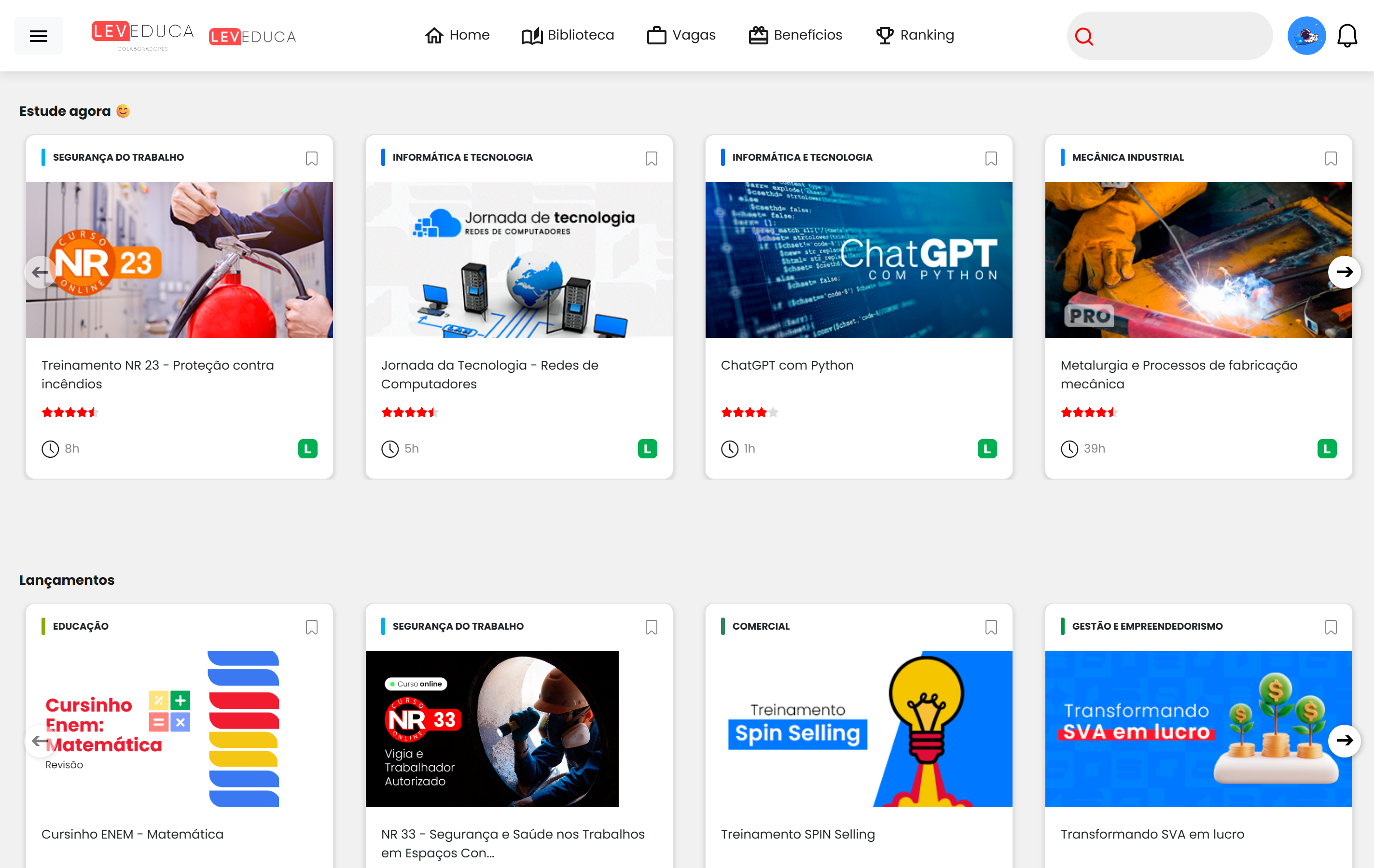Open the Transformando SVA em lucro title

tap(1152, 834)
